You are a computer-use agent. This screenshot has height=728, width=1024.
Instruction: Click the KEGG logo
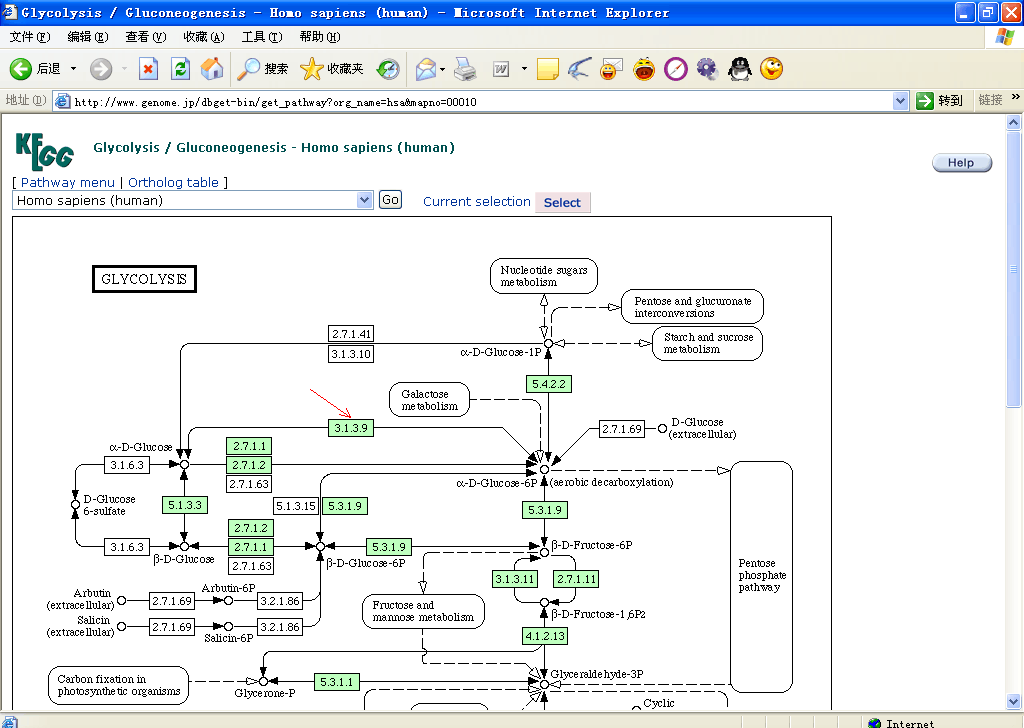[44, 150]
